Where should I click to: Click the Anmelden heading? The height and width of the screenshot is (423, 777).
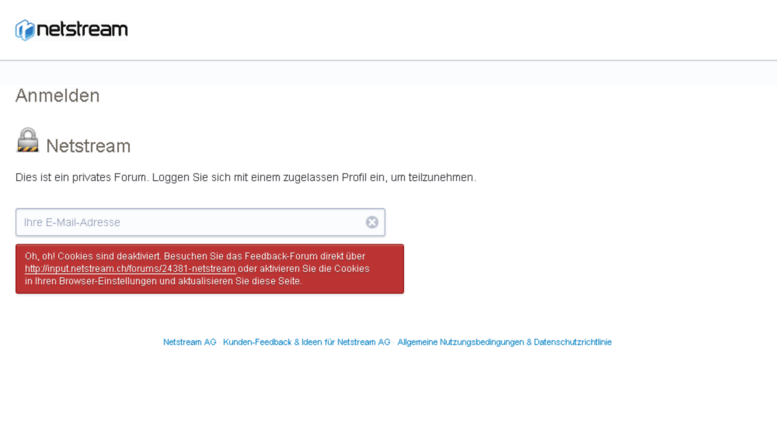[57, 96]
